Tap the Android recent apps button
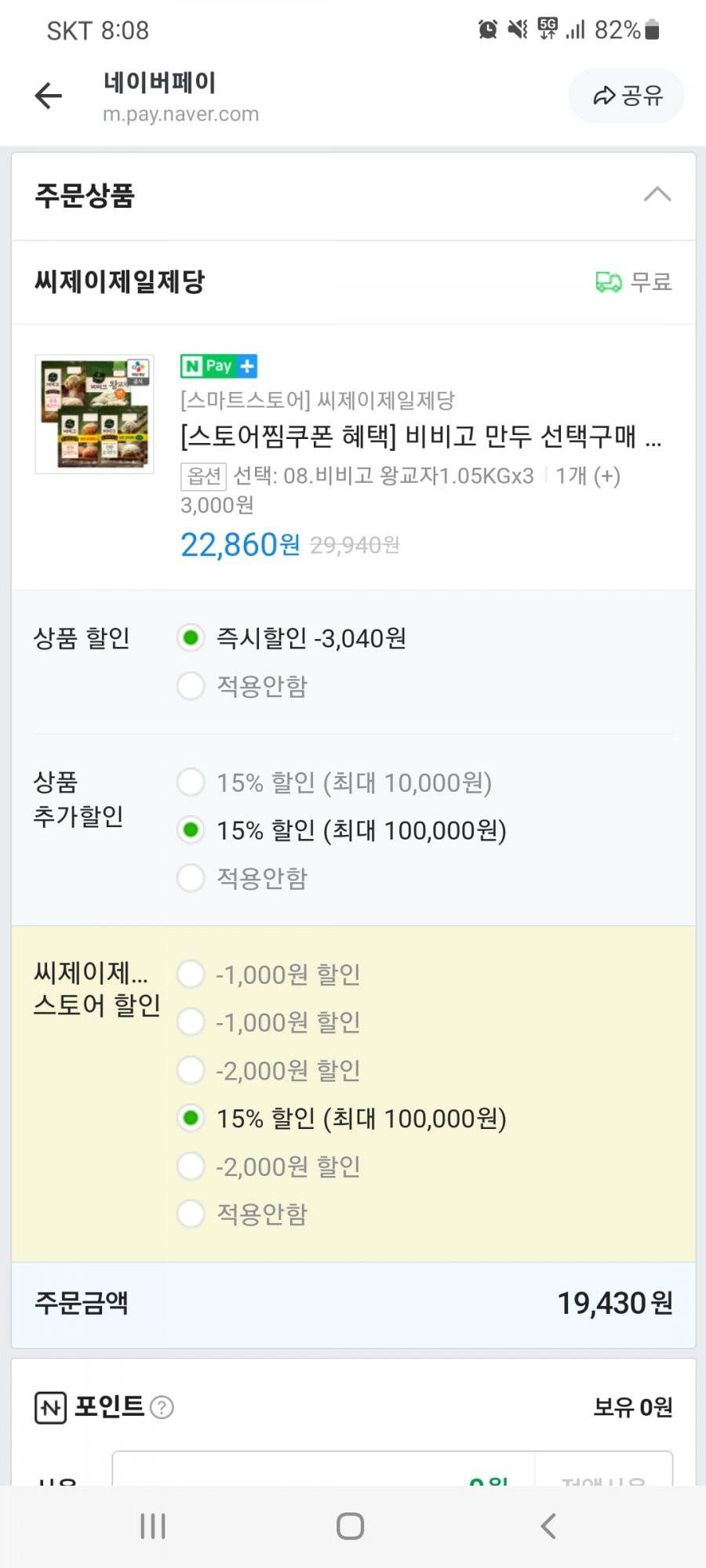Screen dimensions: 706x1568 (153, 1526)
